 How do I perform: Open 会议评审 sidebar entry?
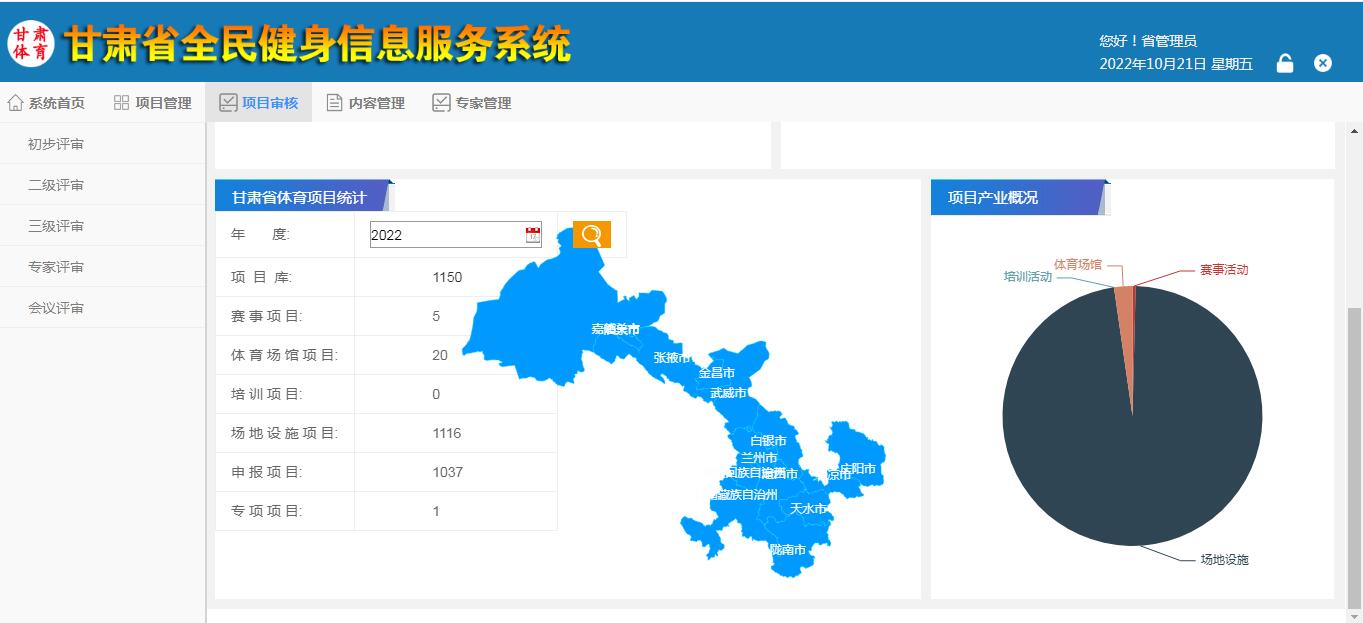pos(56,308)
